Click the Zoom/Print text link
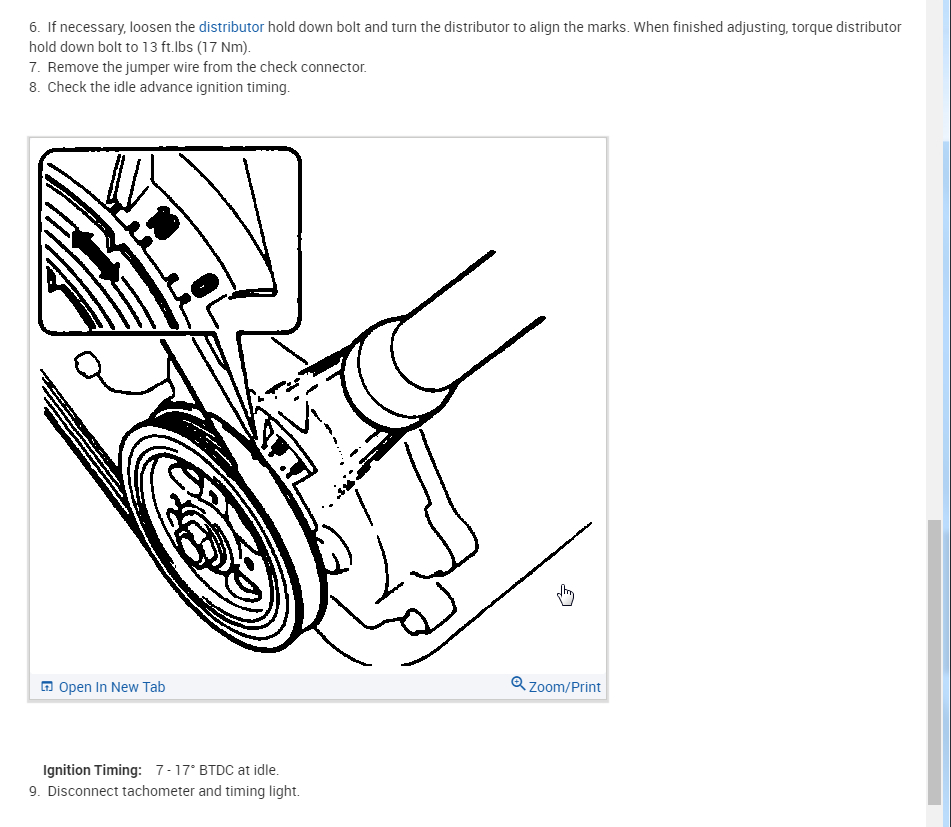951x827 pixels. (x=564, y=687)
